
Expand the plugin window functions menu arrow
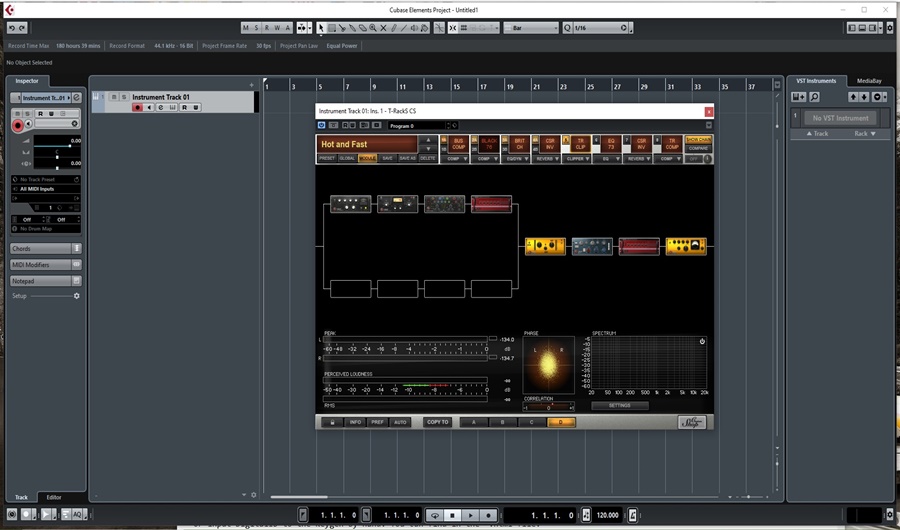[x=709, y=125]
